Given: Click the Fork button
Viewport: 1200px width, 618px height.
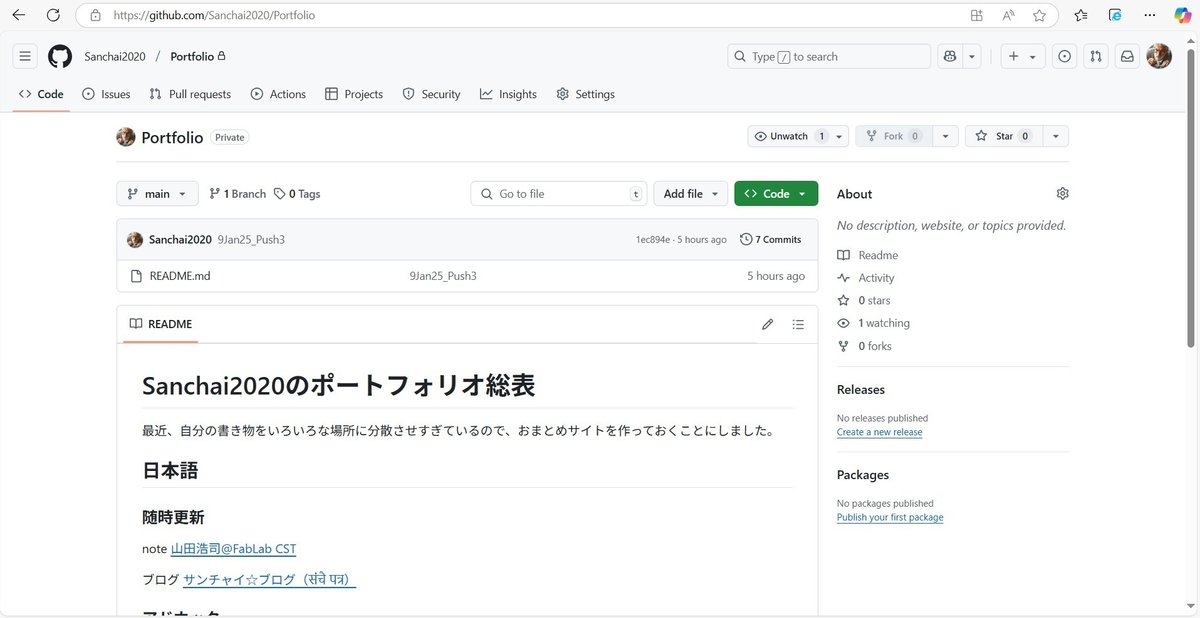Looking at the screenshot, I should [894, 136].
